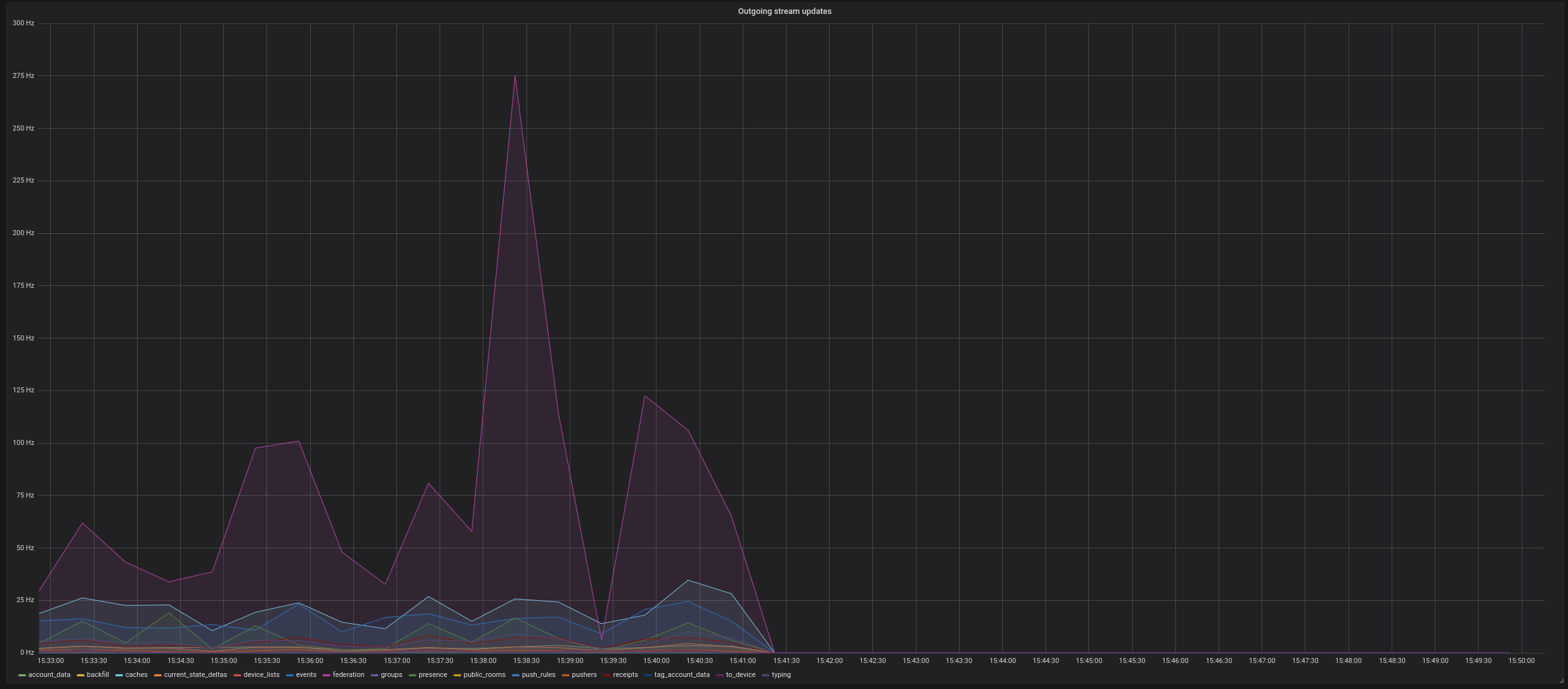Change color of events blue swatch

[289, 675]
